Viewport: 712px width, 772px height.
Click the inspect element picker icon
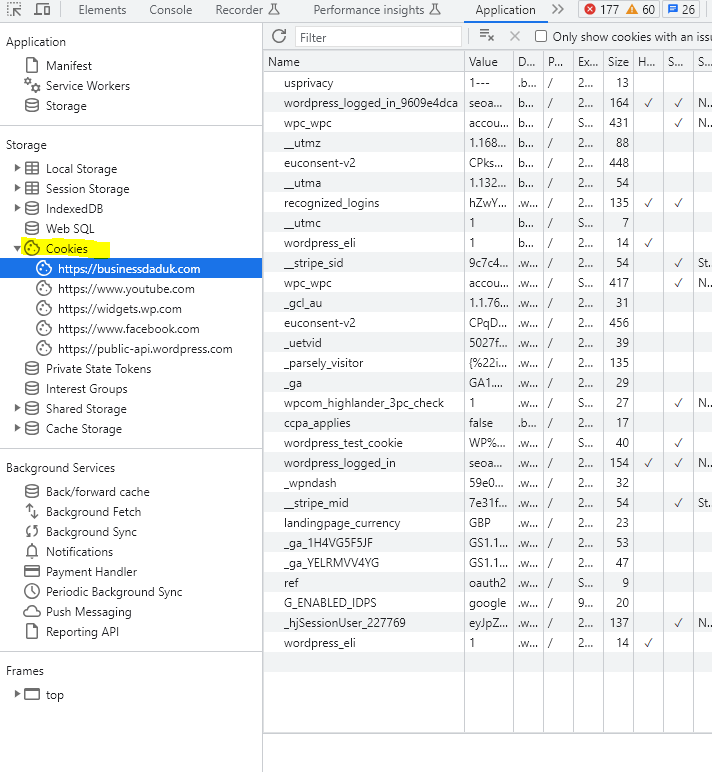(x=14, y=10)
